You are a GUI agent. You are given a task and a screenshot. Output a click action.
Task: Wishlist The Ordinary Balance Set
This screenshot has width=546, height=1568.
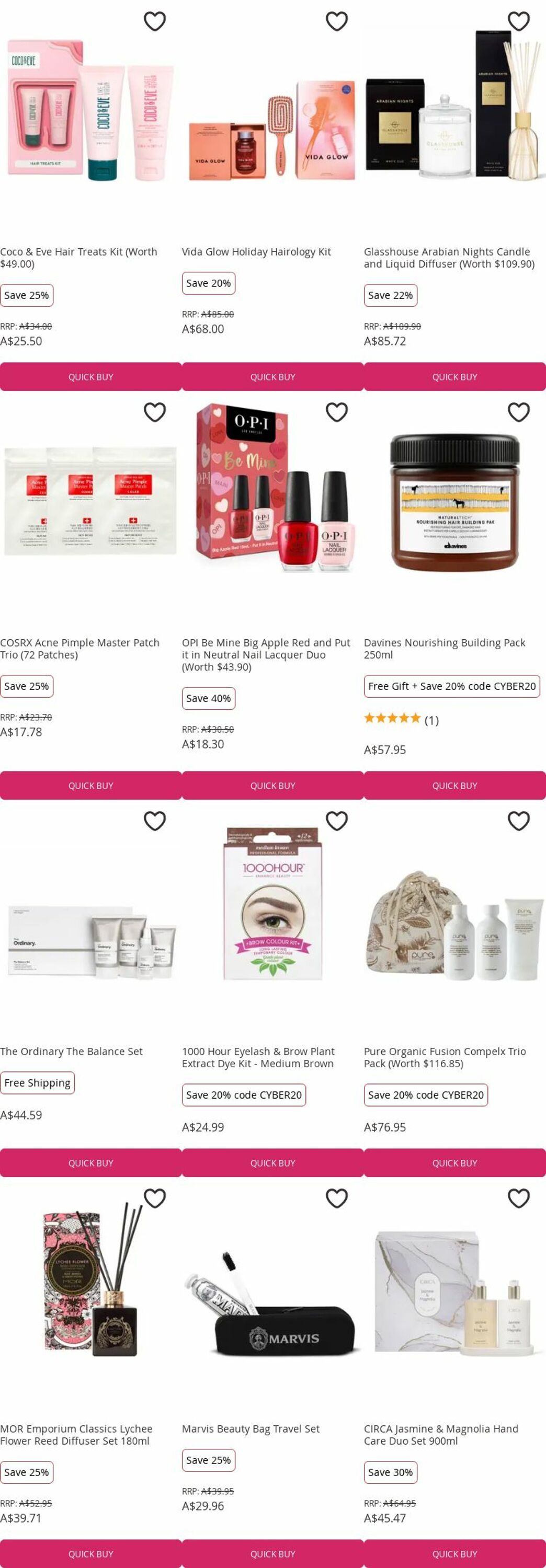155,821
